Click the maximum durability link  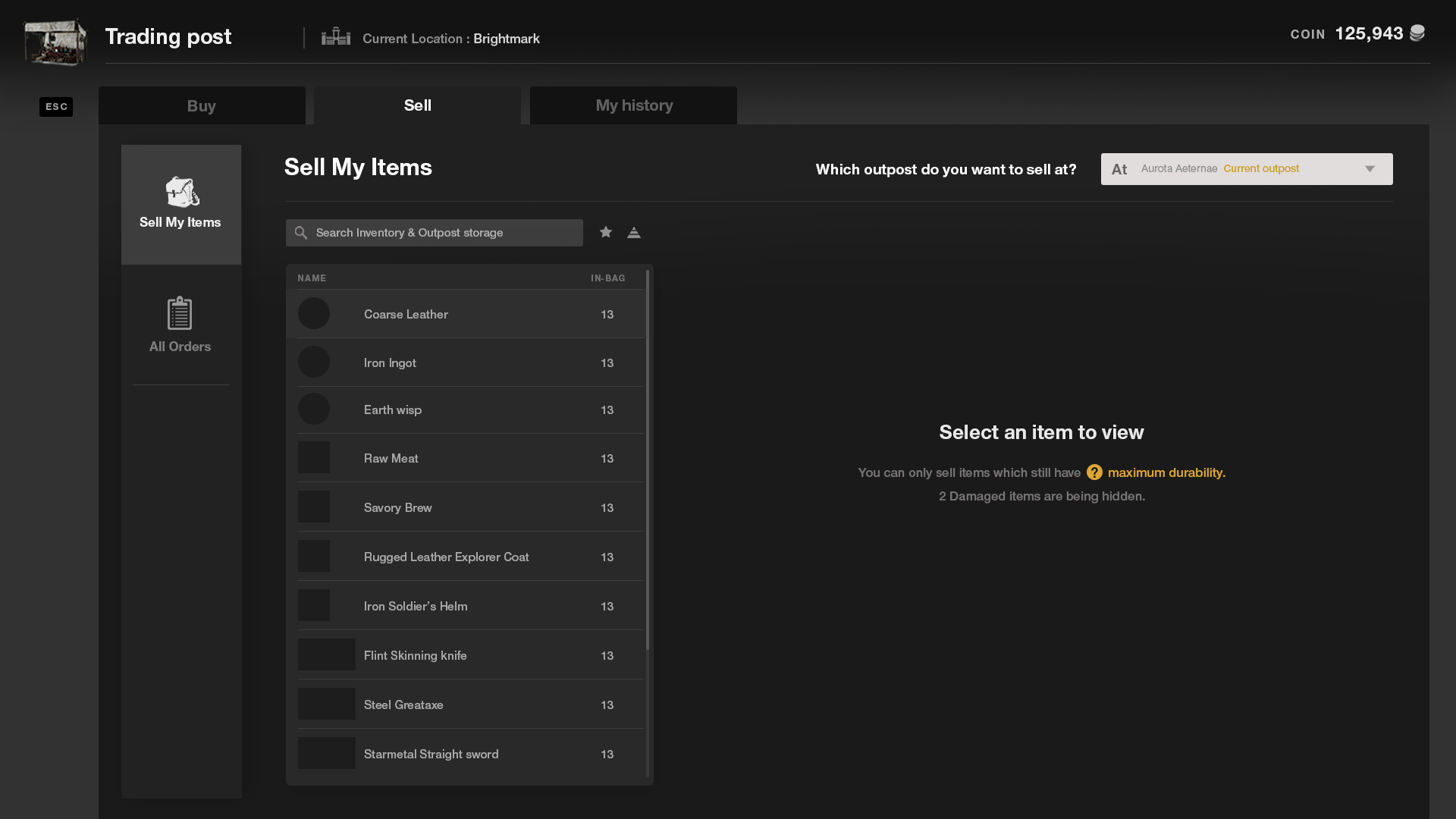(1166, 472)
